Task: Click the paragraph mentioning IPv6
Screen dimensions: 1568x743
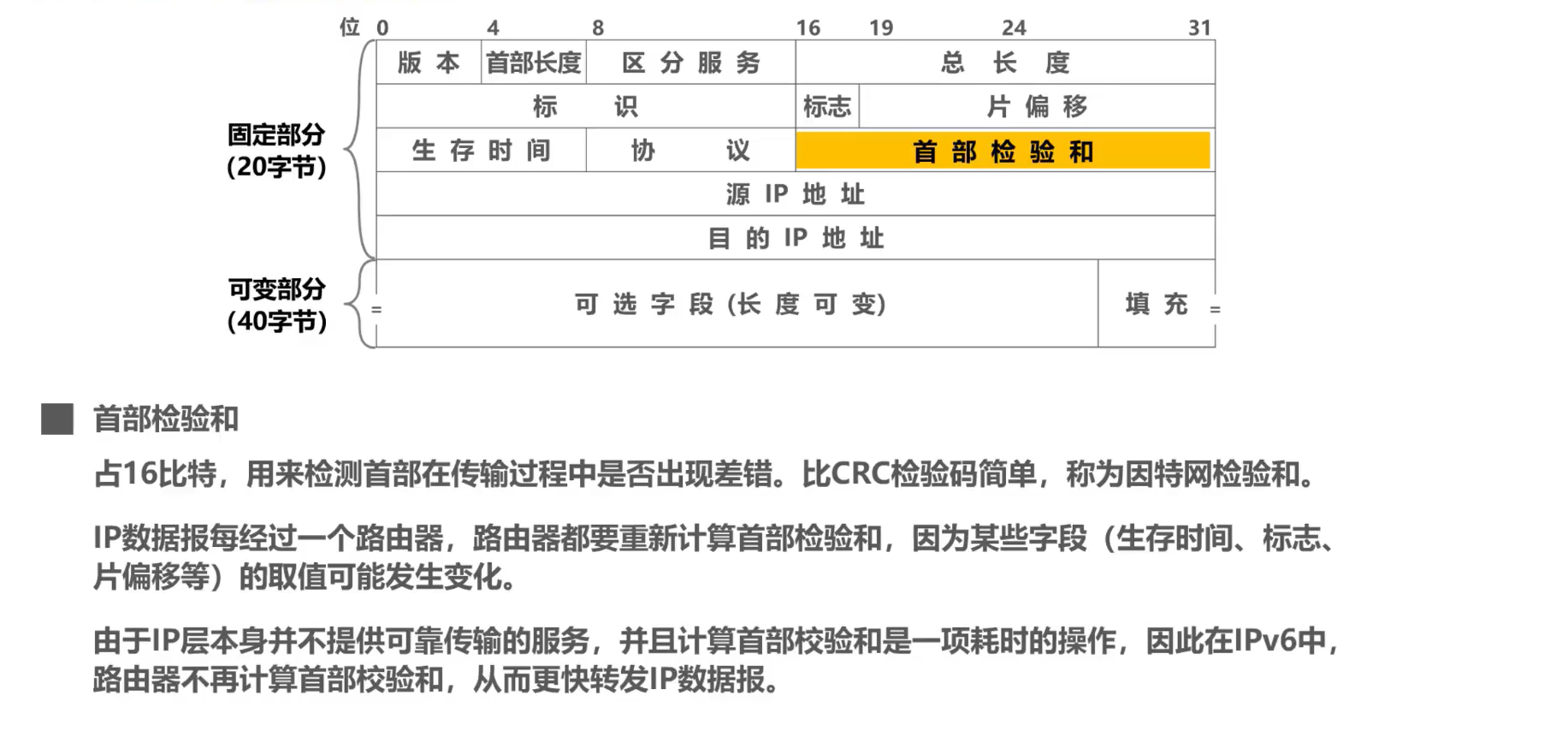Action: tap(715, 660)
